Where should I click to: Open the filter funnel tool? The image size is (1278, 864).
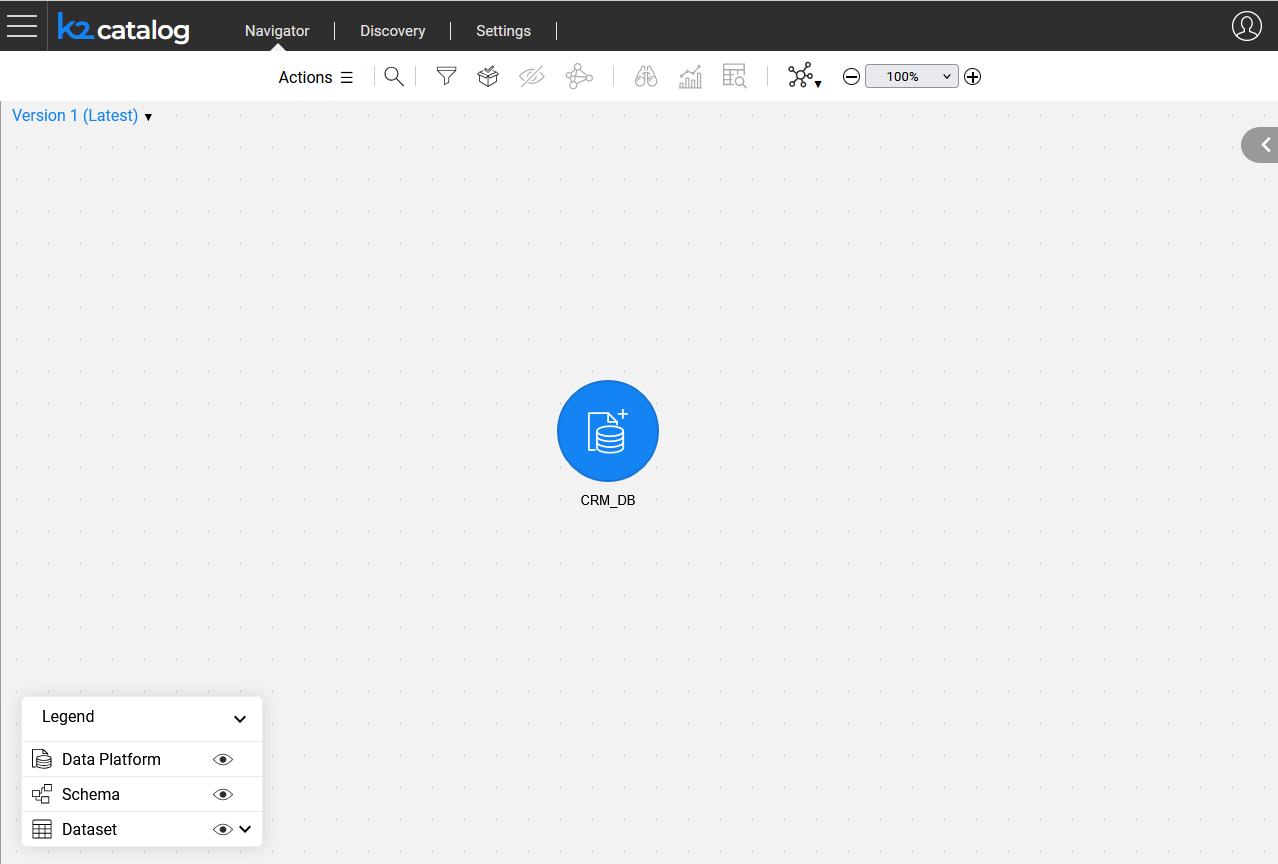[x=446, y=77]
